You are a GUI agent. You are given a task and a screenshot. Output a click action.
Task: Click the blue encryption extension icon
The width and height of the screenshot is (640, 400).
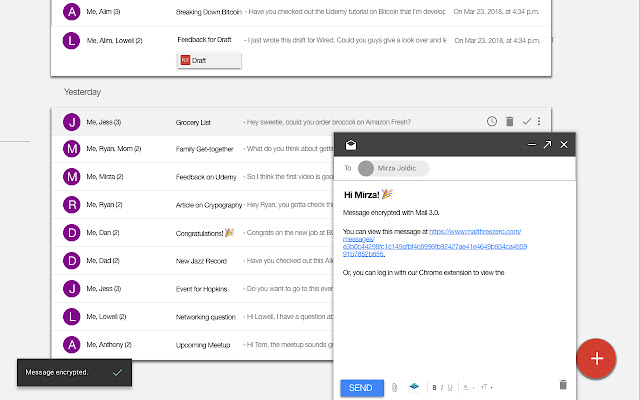pos(414,387)
